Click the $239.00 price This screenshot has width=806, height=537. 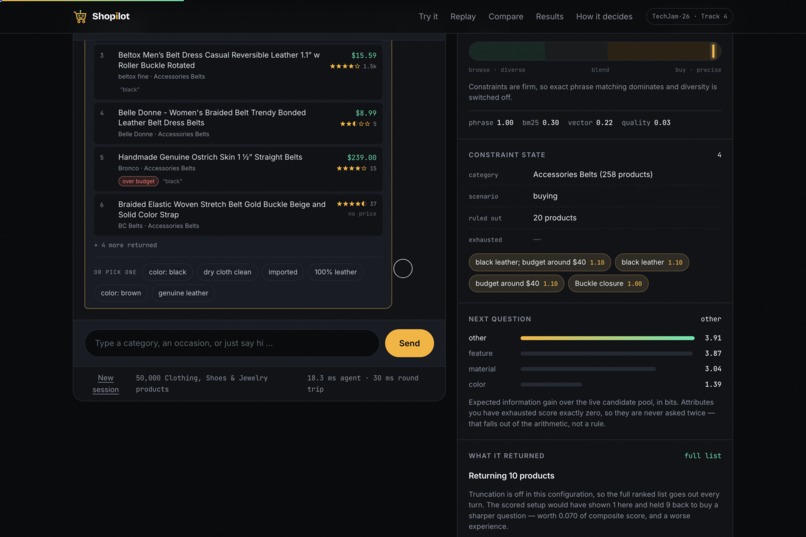(361, 158)
